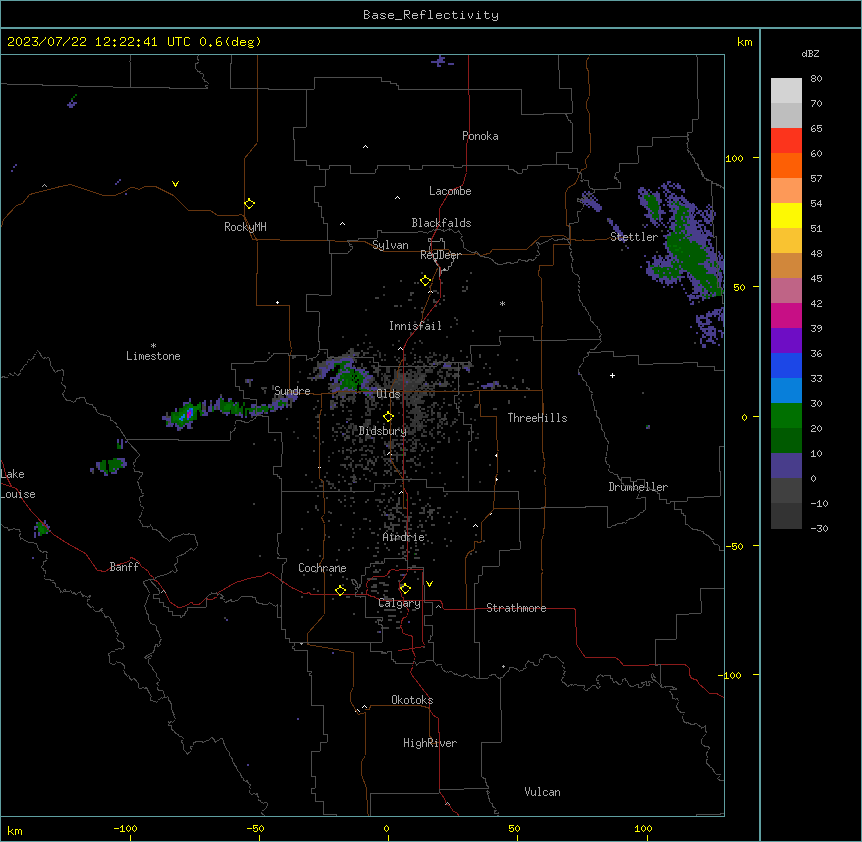Image resolution: width=862 pixels, height=842 pixels.
Task: Click the Calgary label
Action: pyautogui.click(x=399, y=603)
